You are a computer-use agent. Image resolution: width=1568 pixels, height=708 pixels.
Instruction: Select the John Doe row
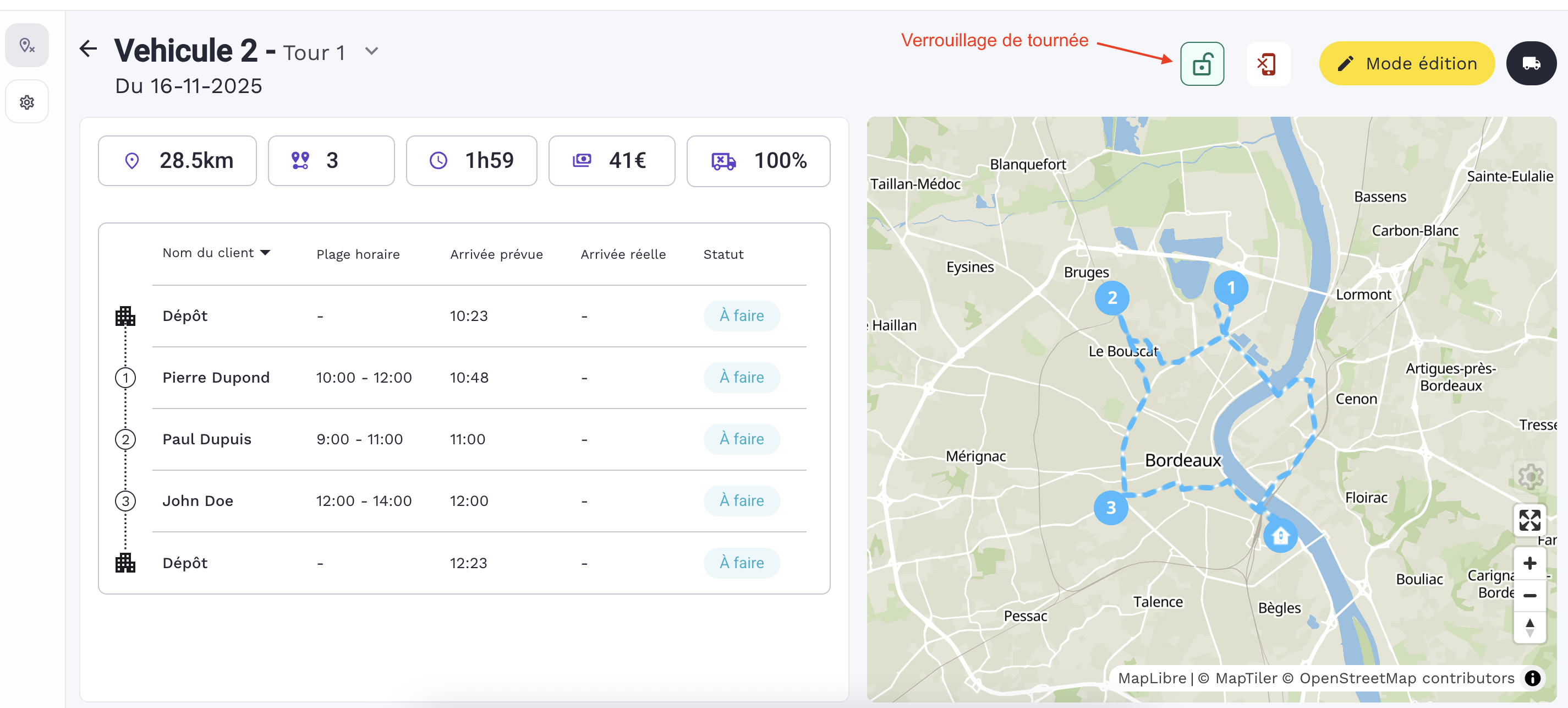point(198,500)
